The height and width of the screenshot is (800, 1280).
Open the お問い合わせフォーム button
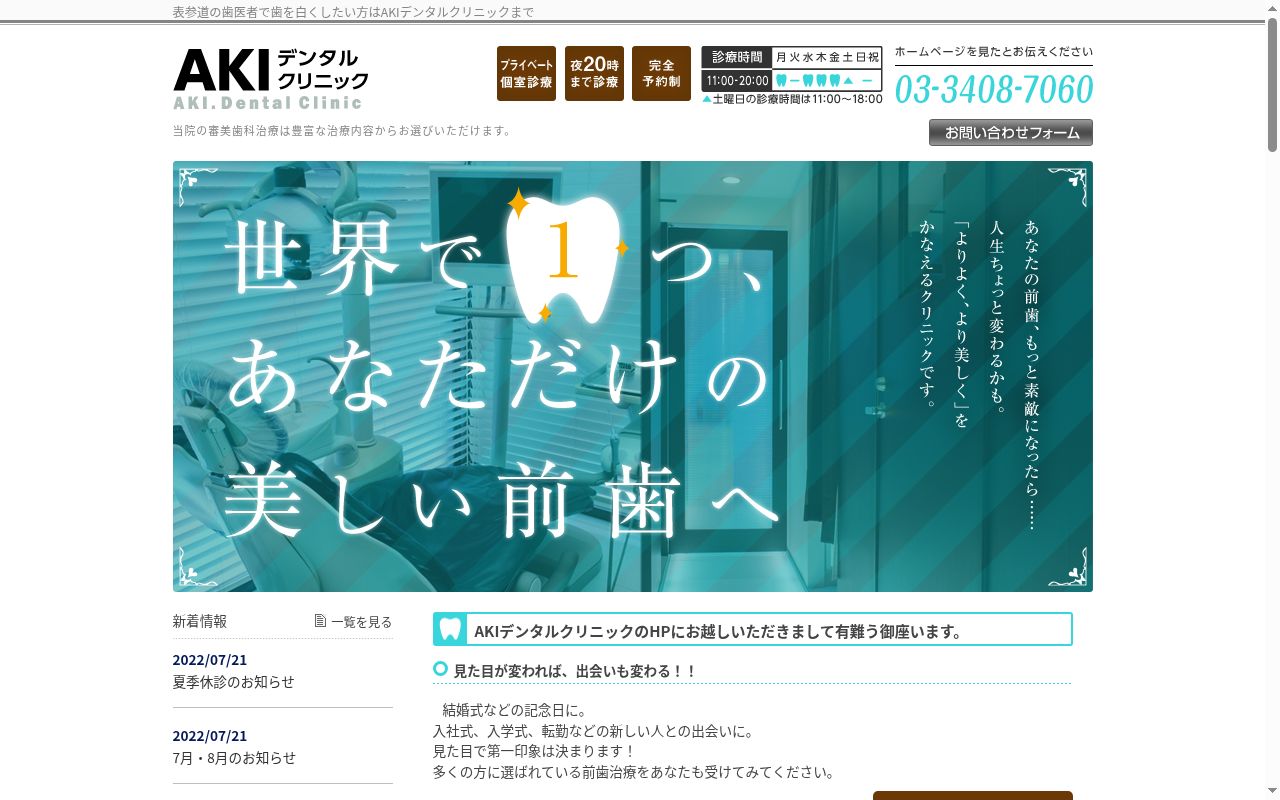(1011, 132)
